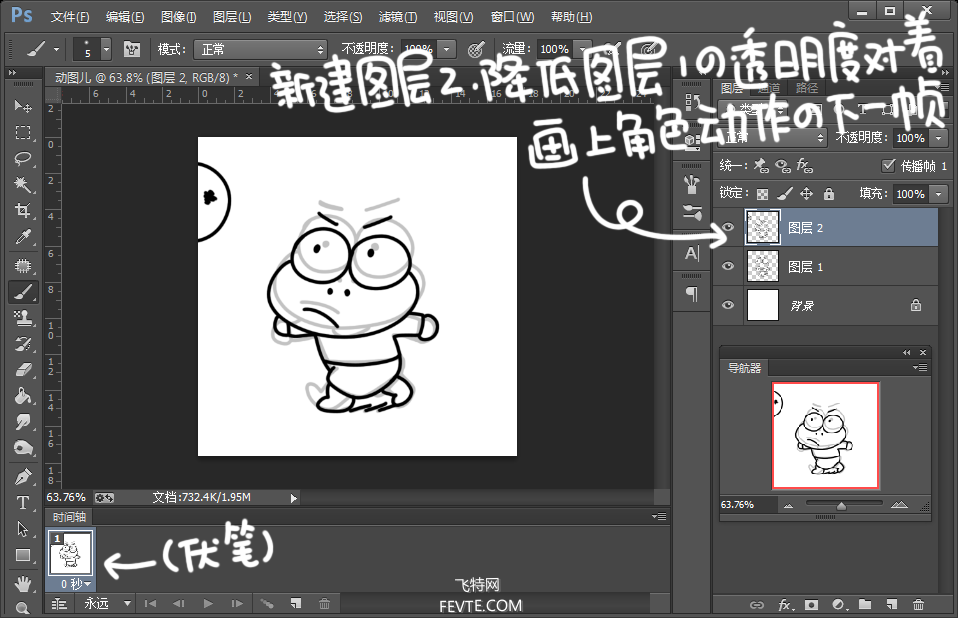Select frame 1 thumbnail in timeline
This screenshot has width=958, height=618.
[70, 553]
